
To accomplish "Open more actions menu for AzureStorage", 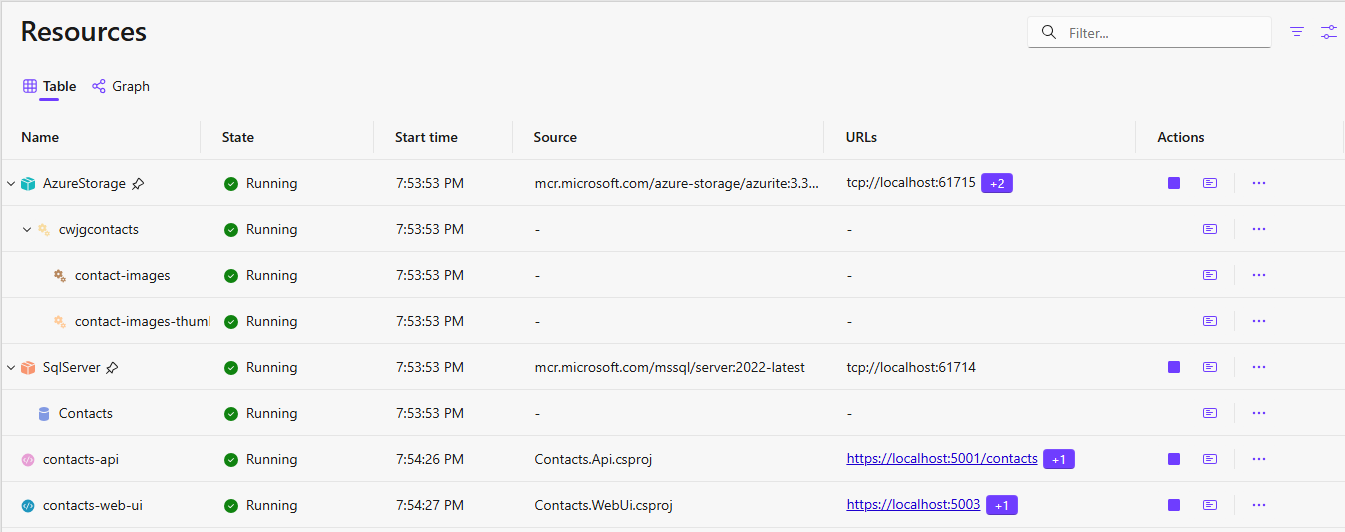I will pos(1259,183).
